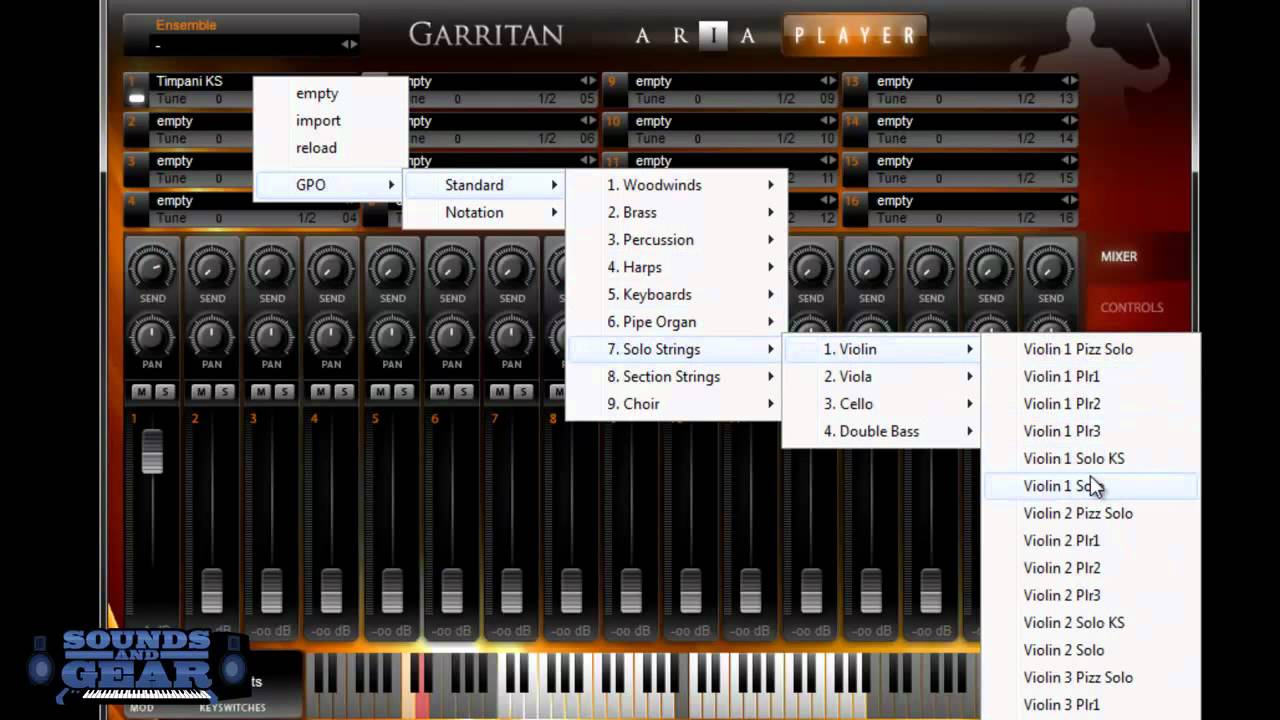Mute mixer channel 7
This screenshot has width=1280, height=720.
[x=501, y=391]
